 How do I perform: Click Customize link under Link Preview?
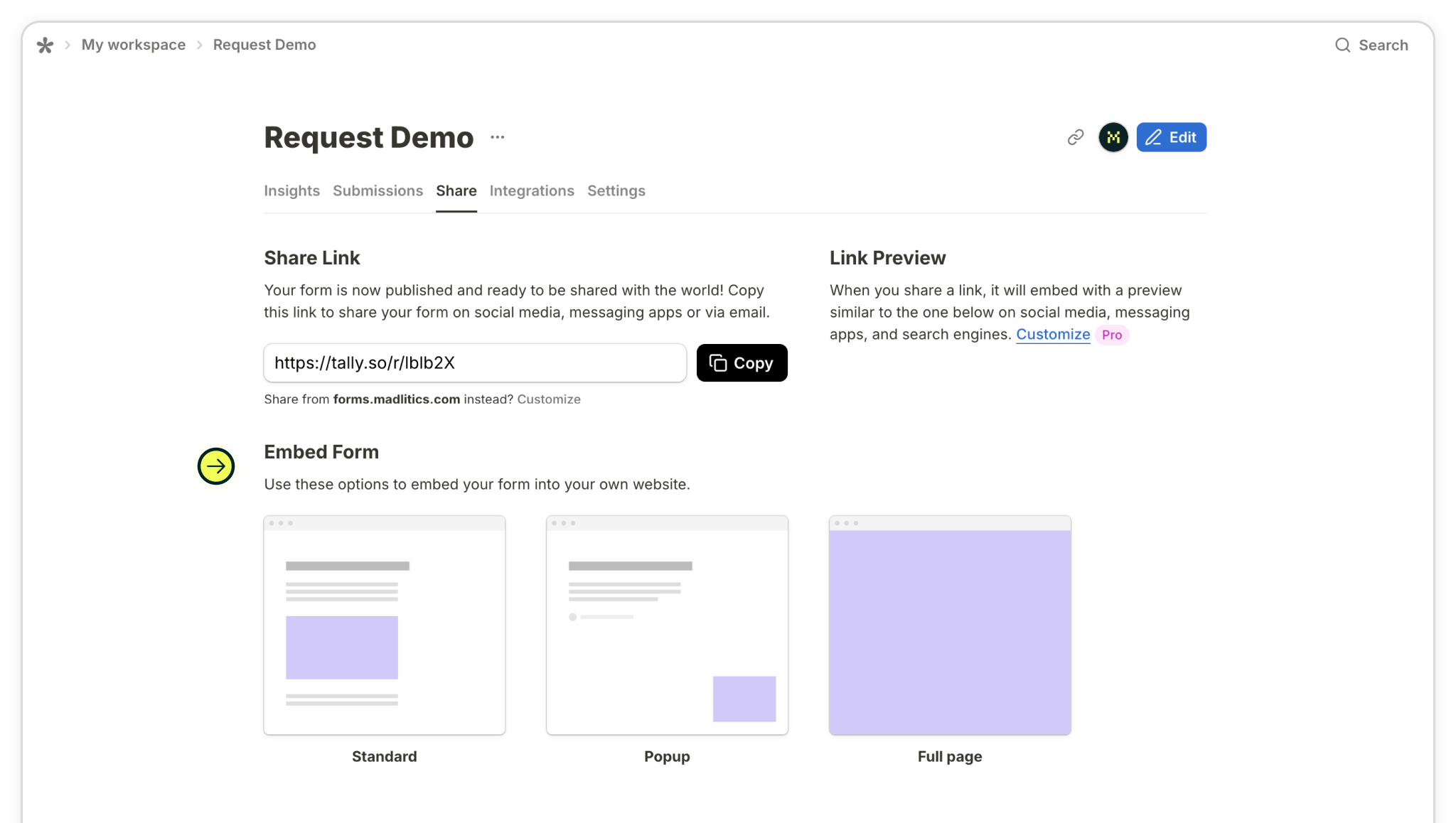point(1052,335)
